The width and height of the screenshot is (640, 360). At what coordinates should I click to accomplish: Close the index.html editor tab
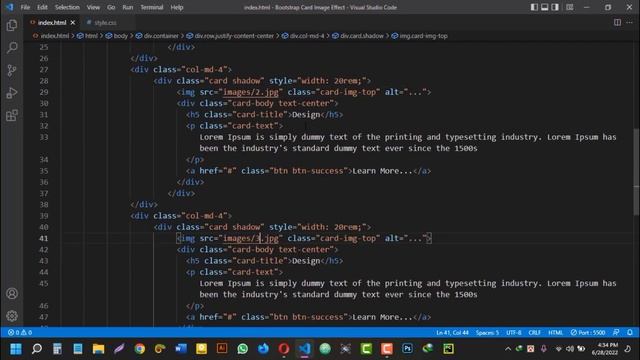73,22
